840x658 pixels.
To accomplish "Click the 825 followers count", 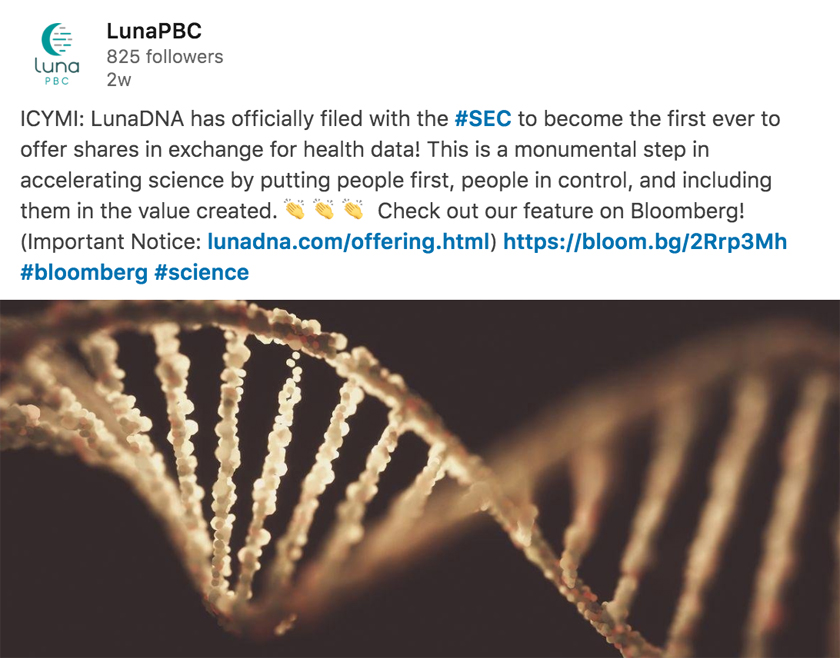I will (165, 57).
